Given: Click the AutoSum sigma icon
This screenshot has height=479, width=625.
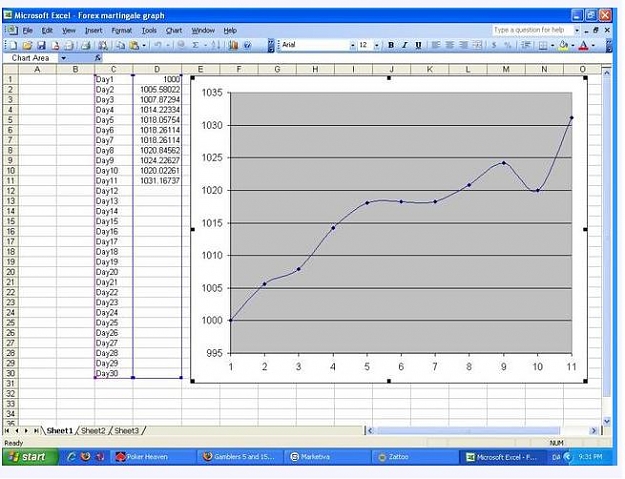Looking at the screenshot, I should point(195,45).
